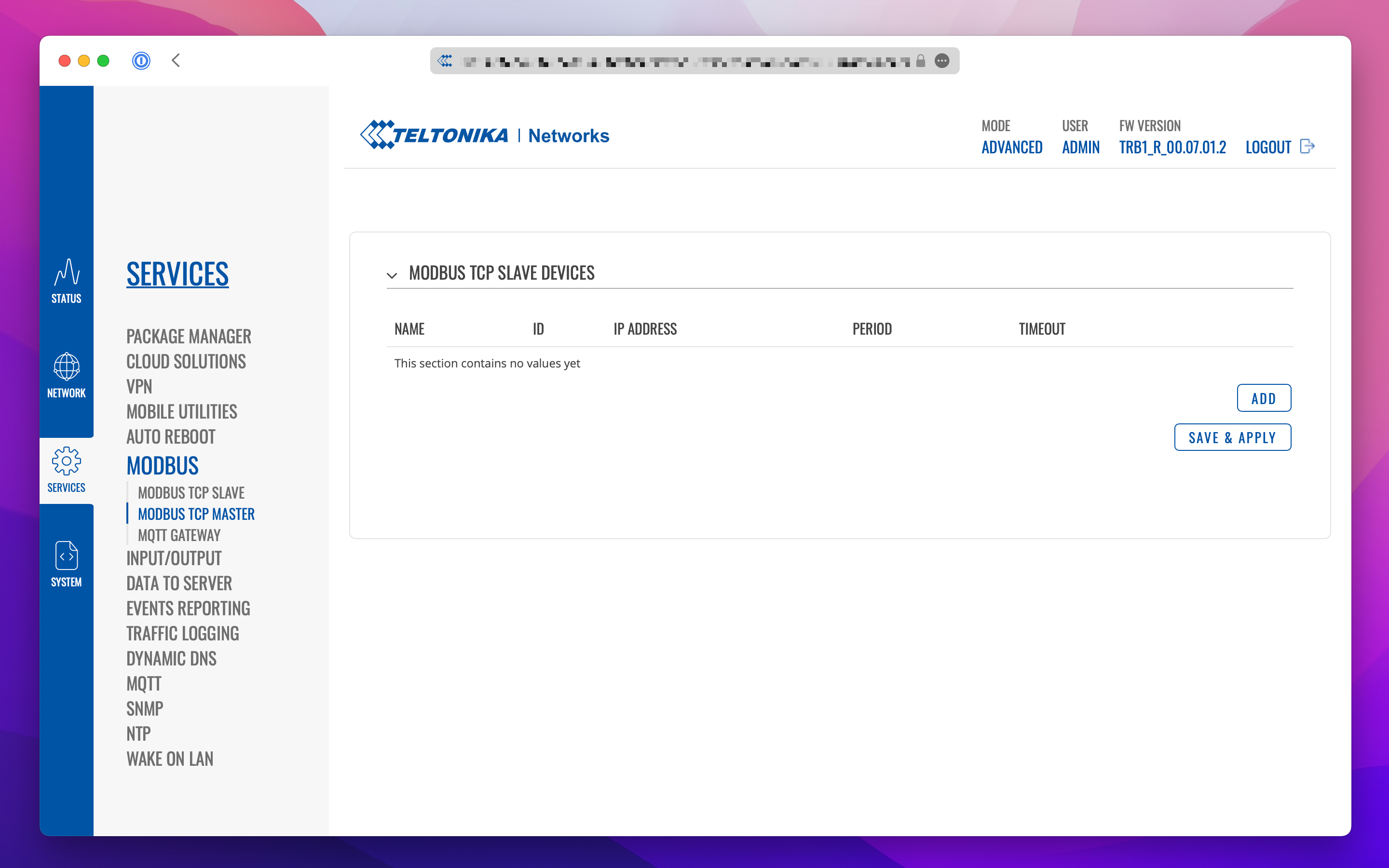Click the browser address bar

(689, 60)
